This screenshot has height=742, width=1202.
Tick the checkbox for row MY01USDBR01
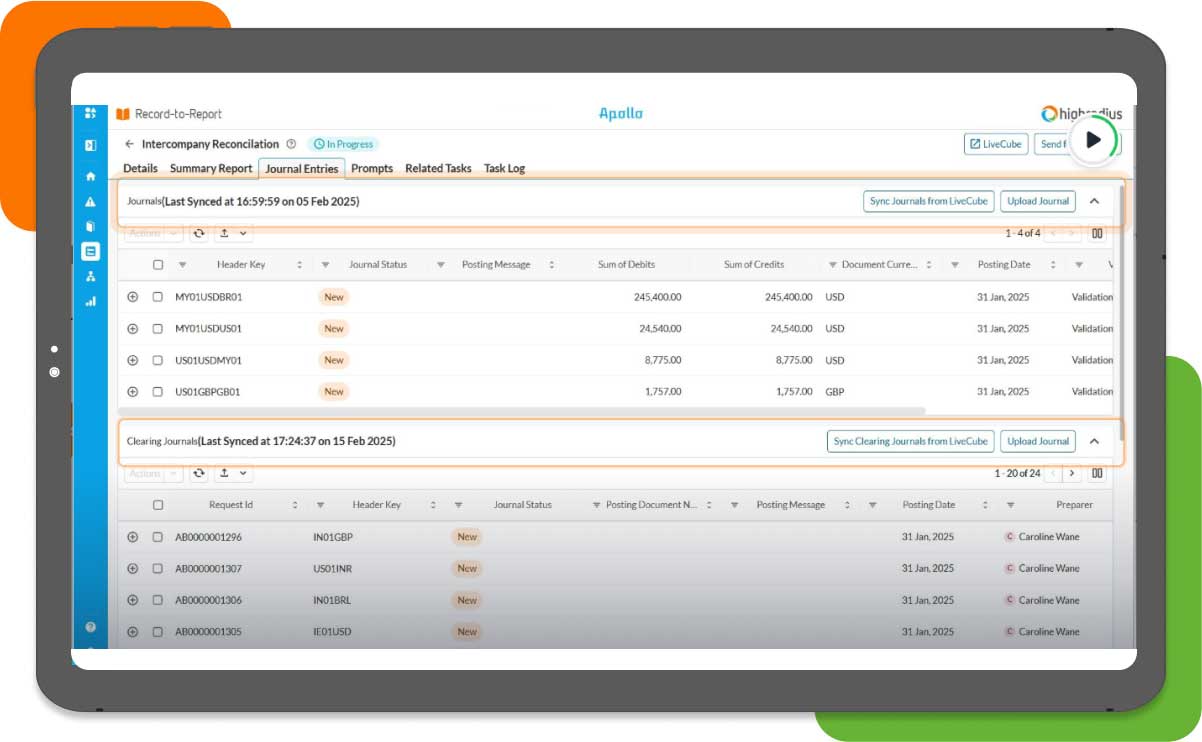click(x=156, y=296)
